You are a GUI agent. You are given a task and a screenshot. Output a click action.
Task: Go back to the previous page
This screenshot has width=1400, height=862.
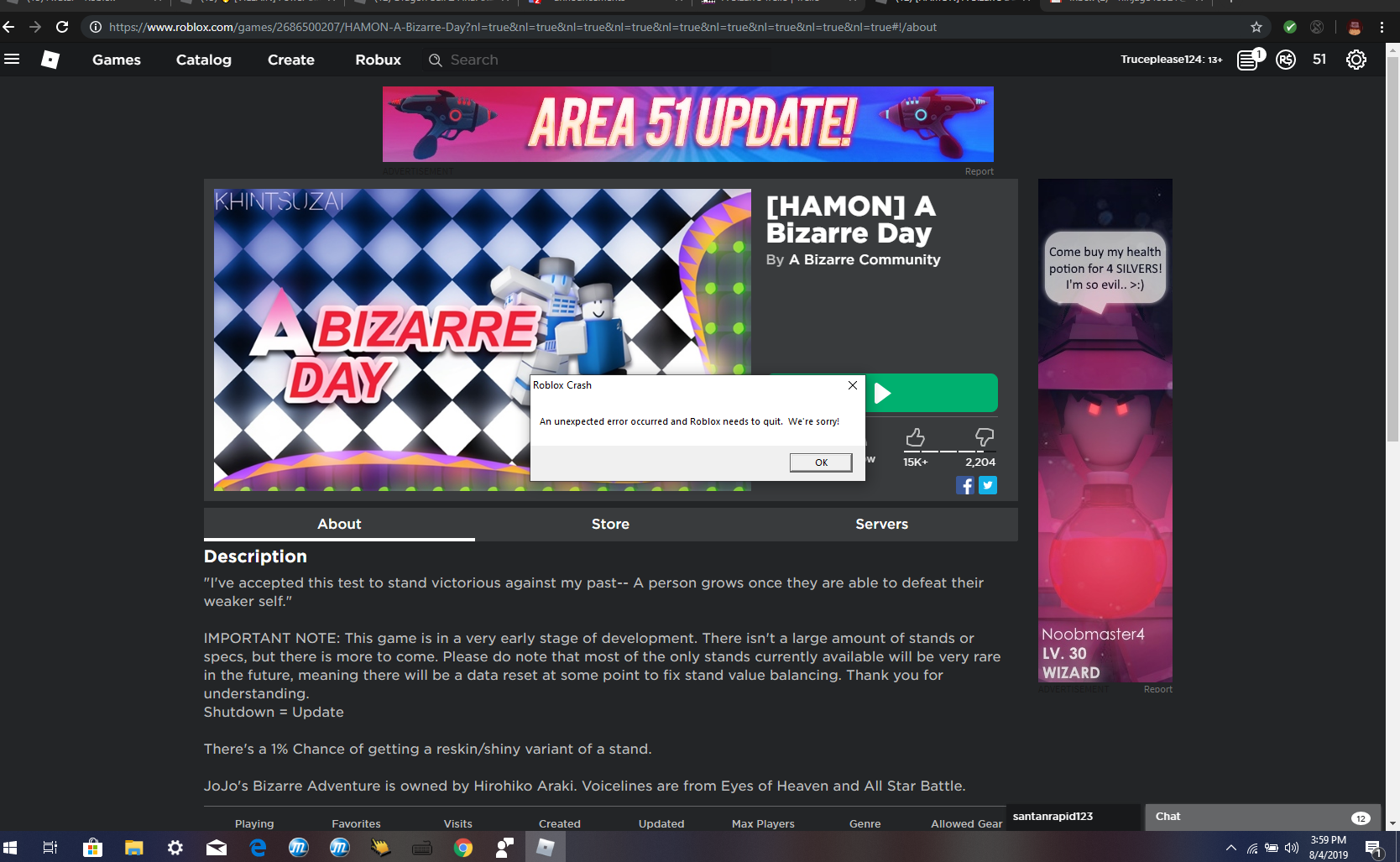pos(9,27)
